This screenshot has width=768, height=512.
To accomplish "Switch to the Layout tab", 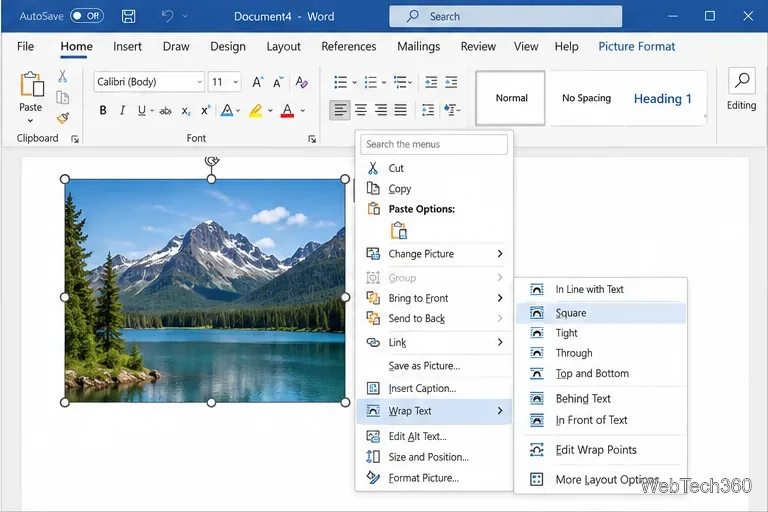I will pos(284,46).
